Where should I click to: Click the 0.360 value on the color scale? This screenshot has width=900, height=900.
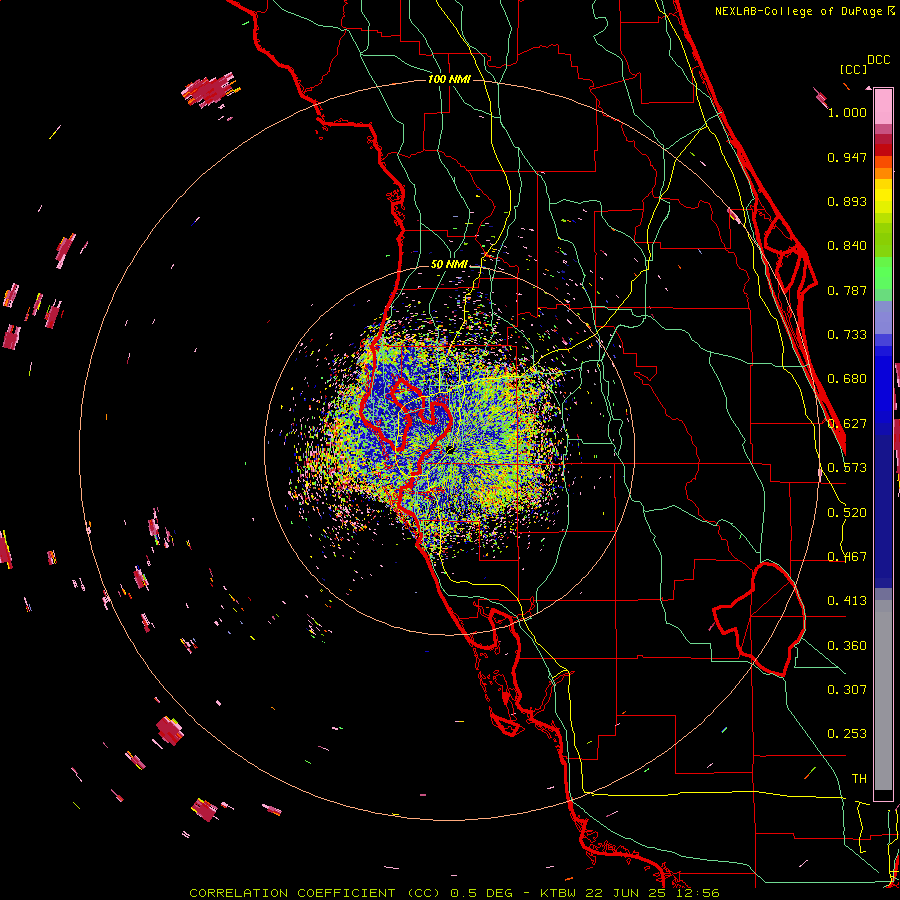pos(847,646)
